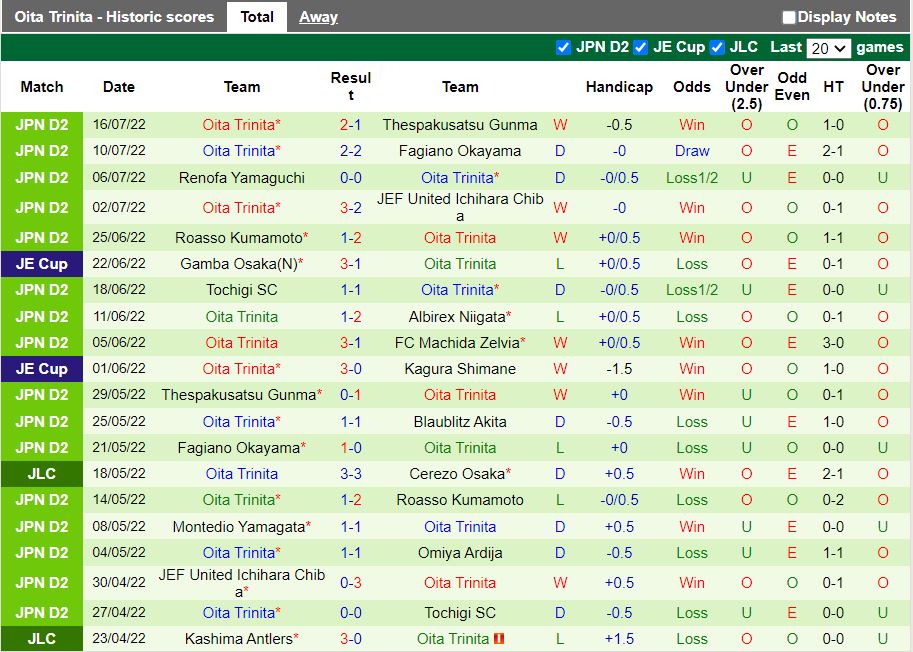Enable the Display Notes checkbox
Image resolution: width=913 pixels, height=652 pixels.
(788, 17)
